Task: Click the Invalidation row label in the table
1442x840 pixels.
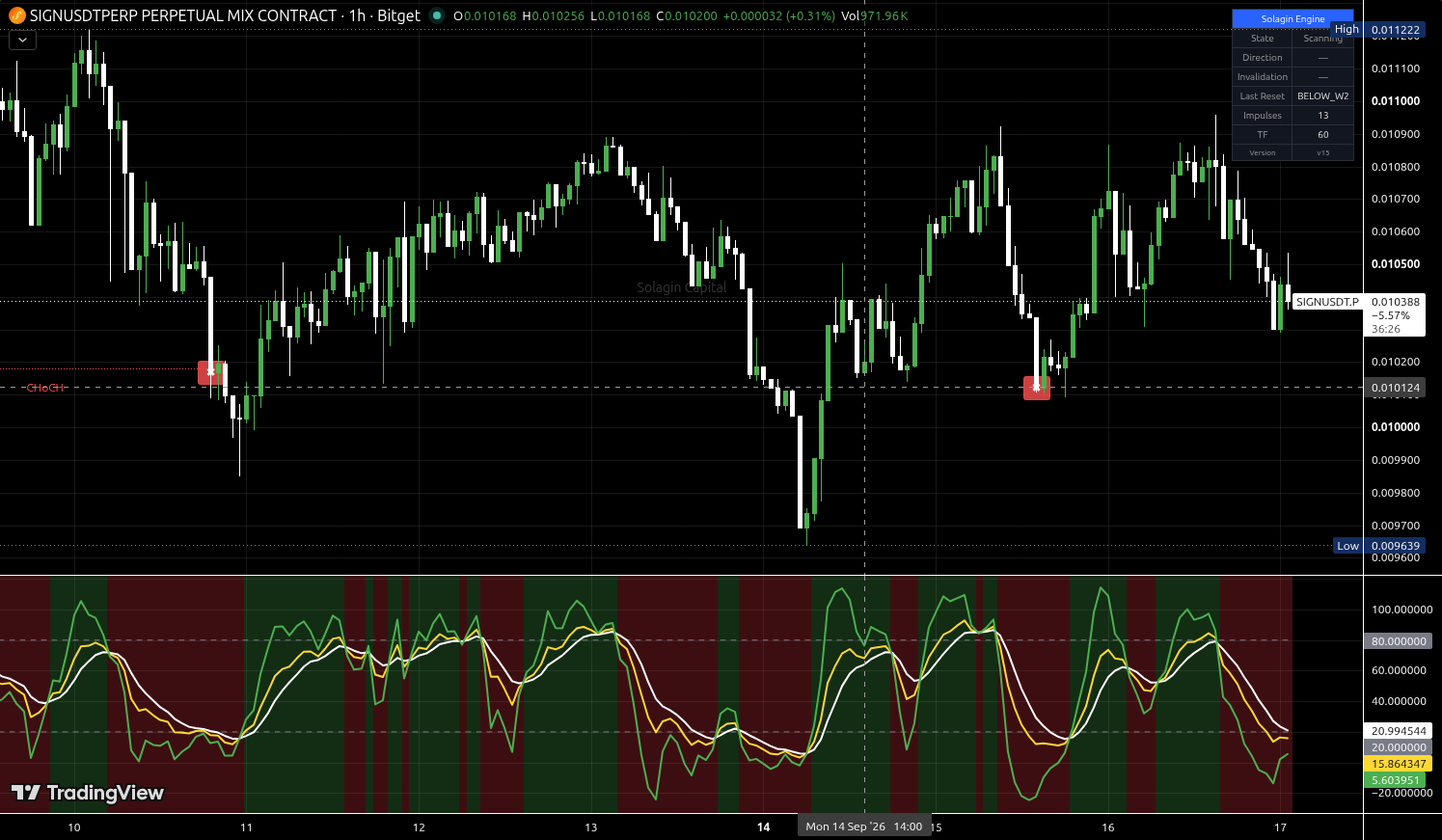Action: pyautogui.click(x=1262, y=77)
